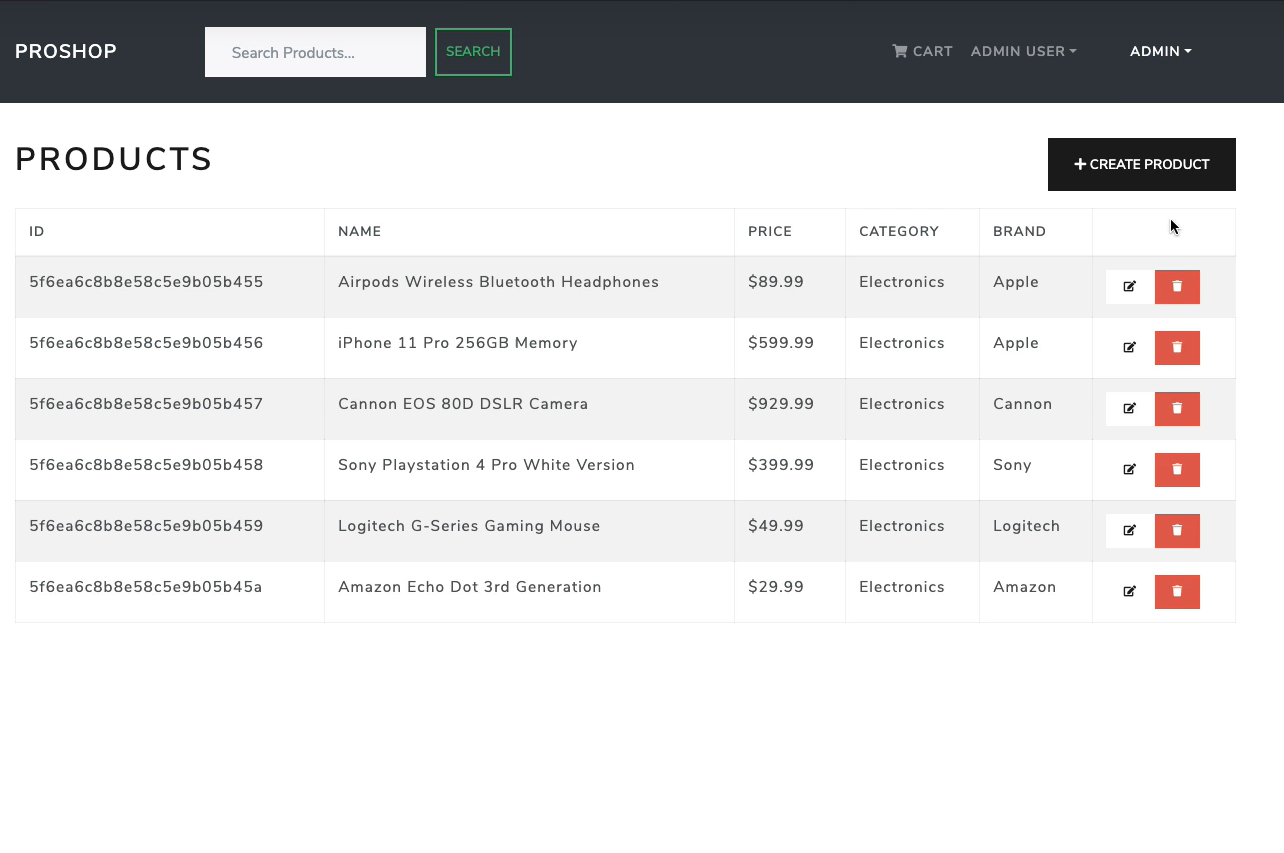The image size is (1284, 853).
Task: Open the edit form for iPhone 11 Pro
Action: click(1129, 347)
